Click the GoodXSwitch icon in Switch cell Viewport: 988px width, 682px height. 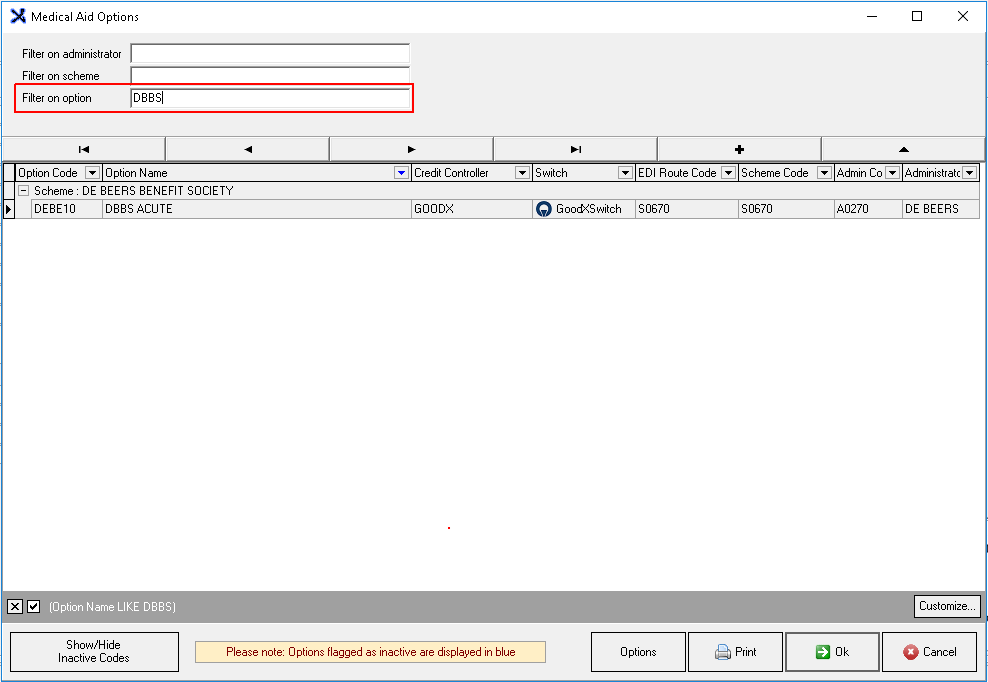tap(544, 209)
